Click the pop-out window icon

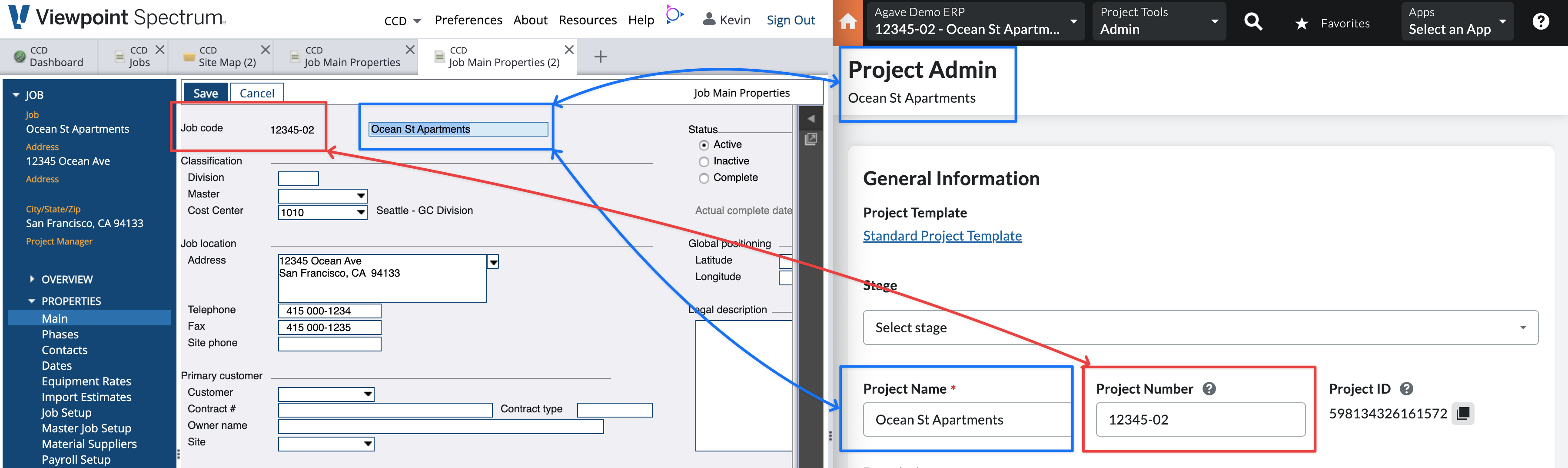[811, 140]
